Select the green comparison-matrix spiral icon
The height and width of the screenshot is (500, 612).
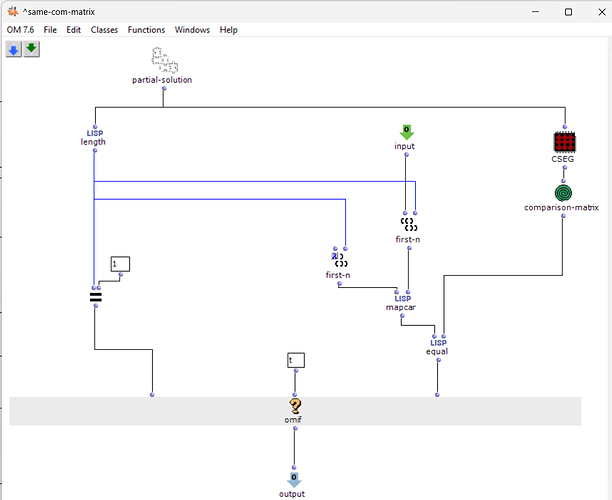[x=563, y=193]
